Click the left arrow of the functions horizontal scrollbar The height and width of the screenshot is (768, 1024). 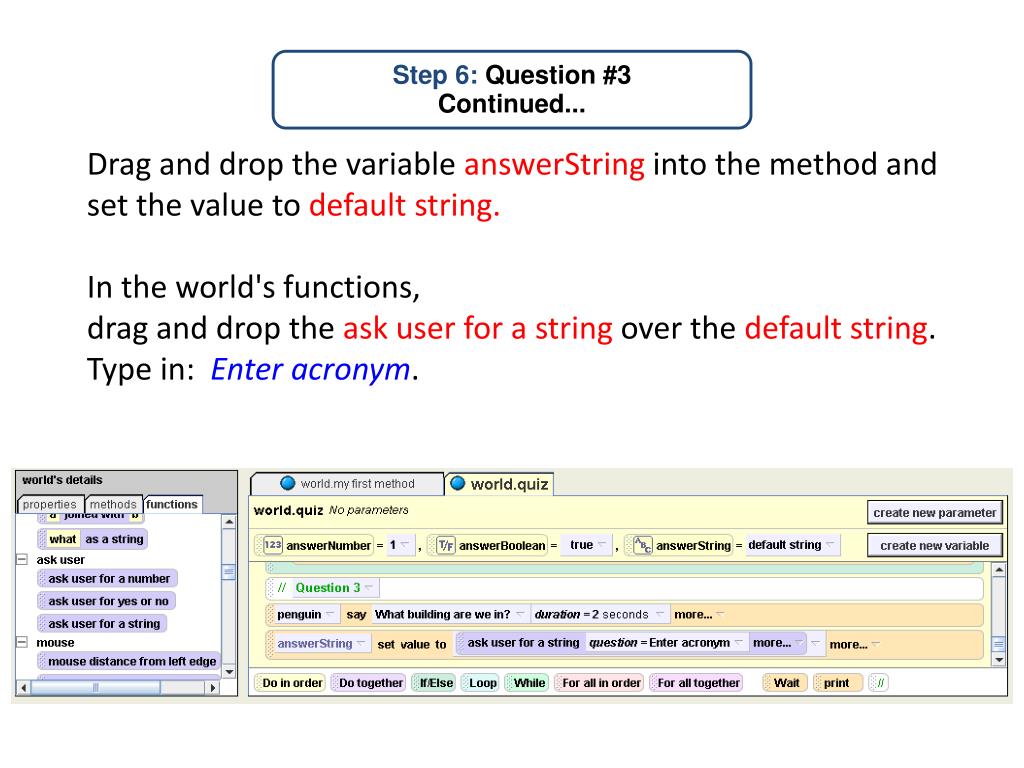pos(24,688)
